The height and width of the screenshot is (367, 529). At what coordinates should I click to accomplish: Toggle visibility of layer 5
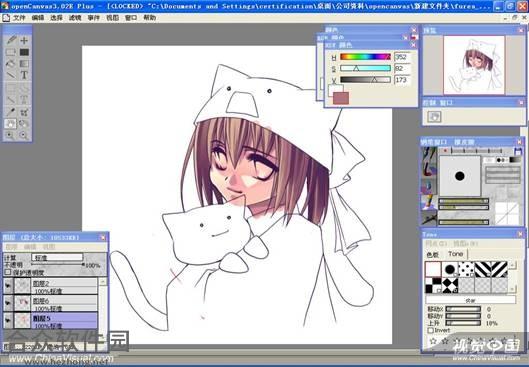coord(8,320)
